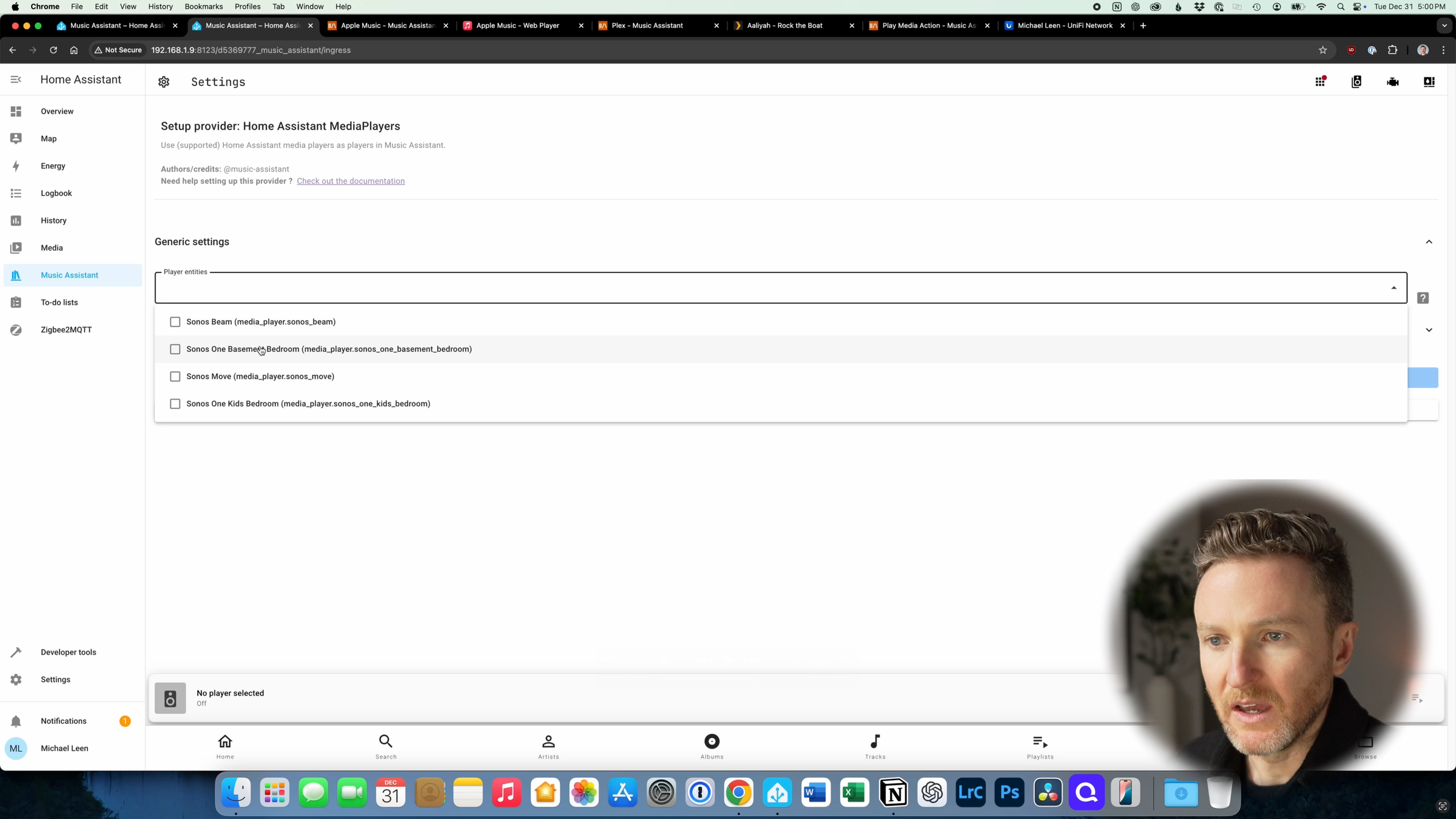Image resolution: width=1456 pixels, height=819 pixels.
Task: Go to Tracks in bottom navigation
Action: pos(875,746)
